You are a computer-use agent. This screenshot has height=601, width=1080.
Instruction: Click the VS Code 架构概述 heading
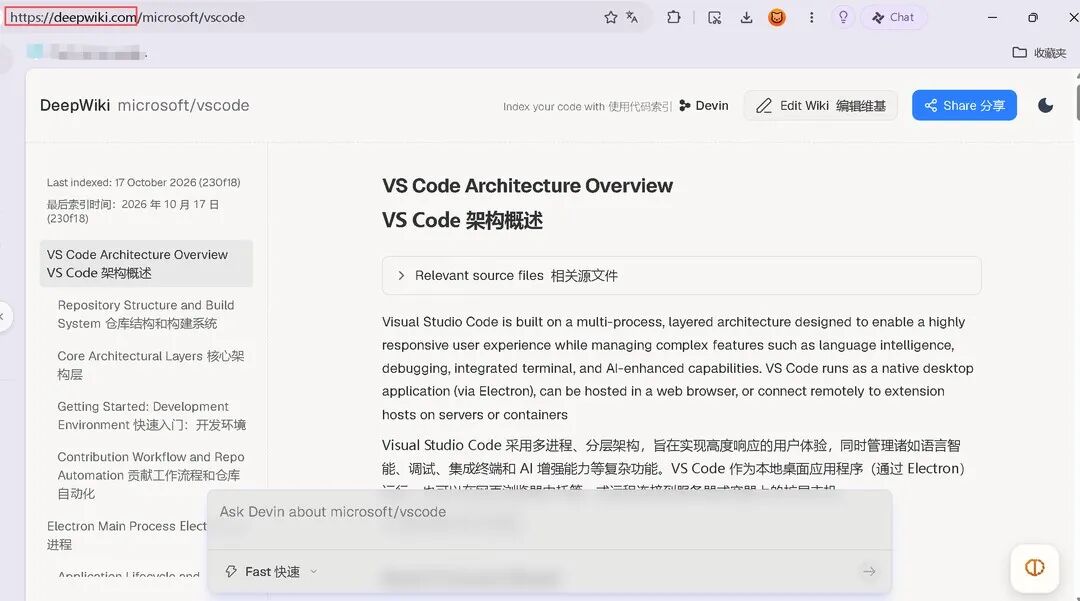click(x=462, y=220)
